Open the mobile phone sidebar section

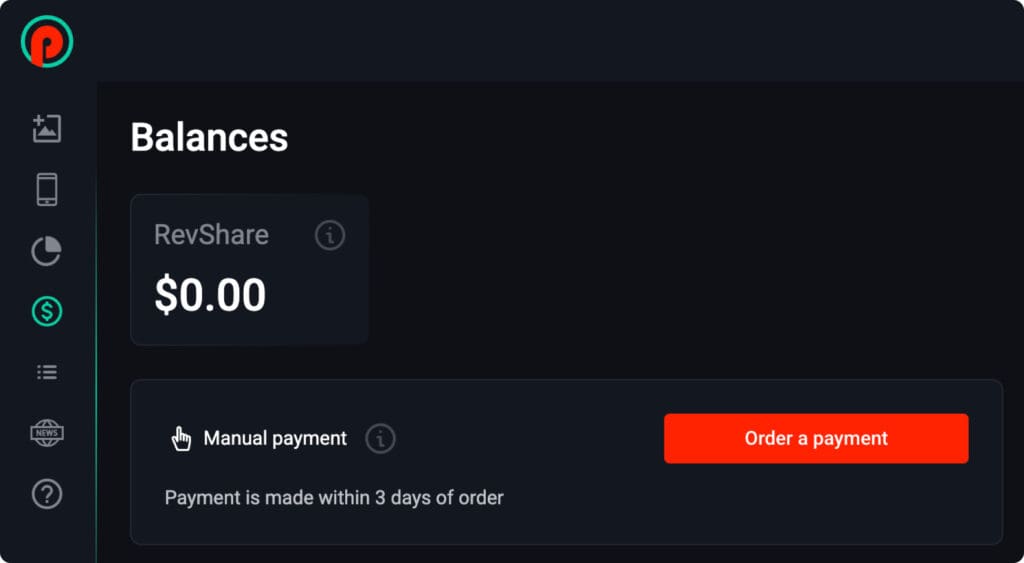[x=47, y=189]
